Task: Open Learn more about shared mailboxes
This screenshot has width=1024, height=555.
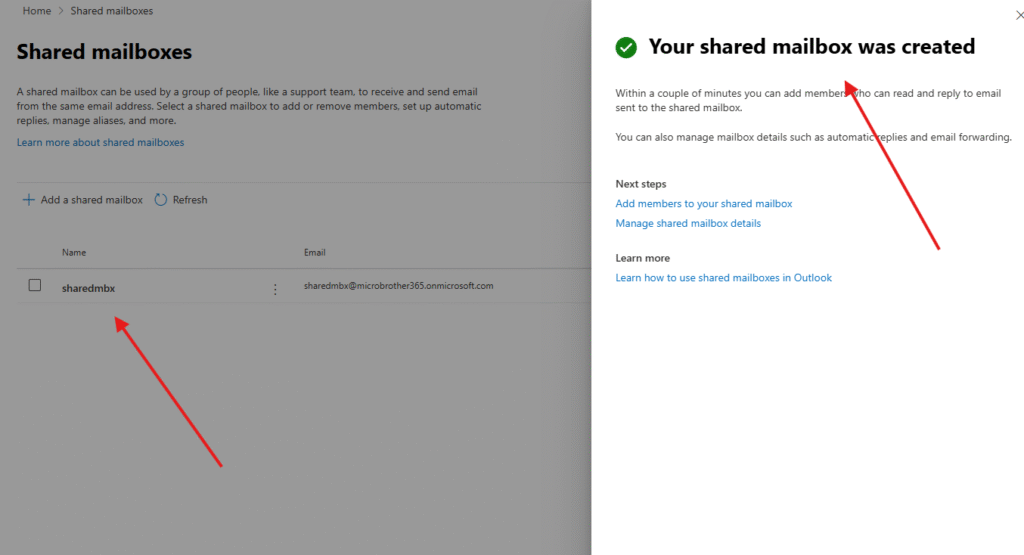Action: tap(100, 143)
